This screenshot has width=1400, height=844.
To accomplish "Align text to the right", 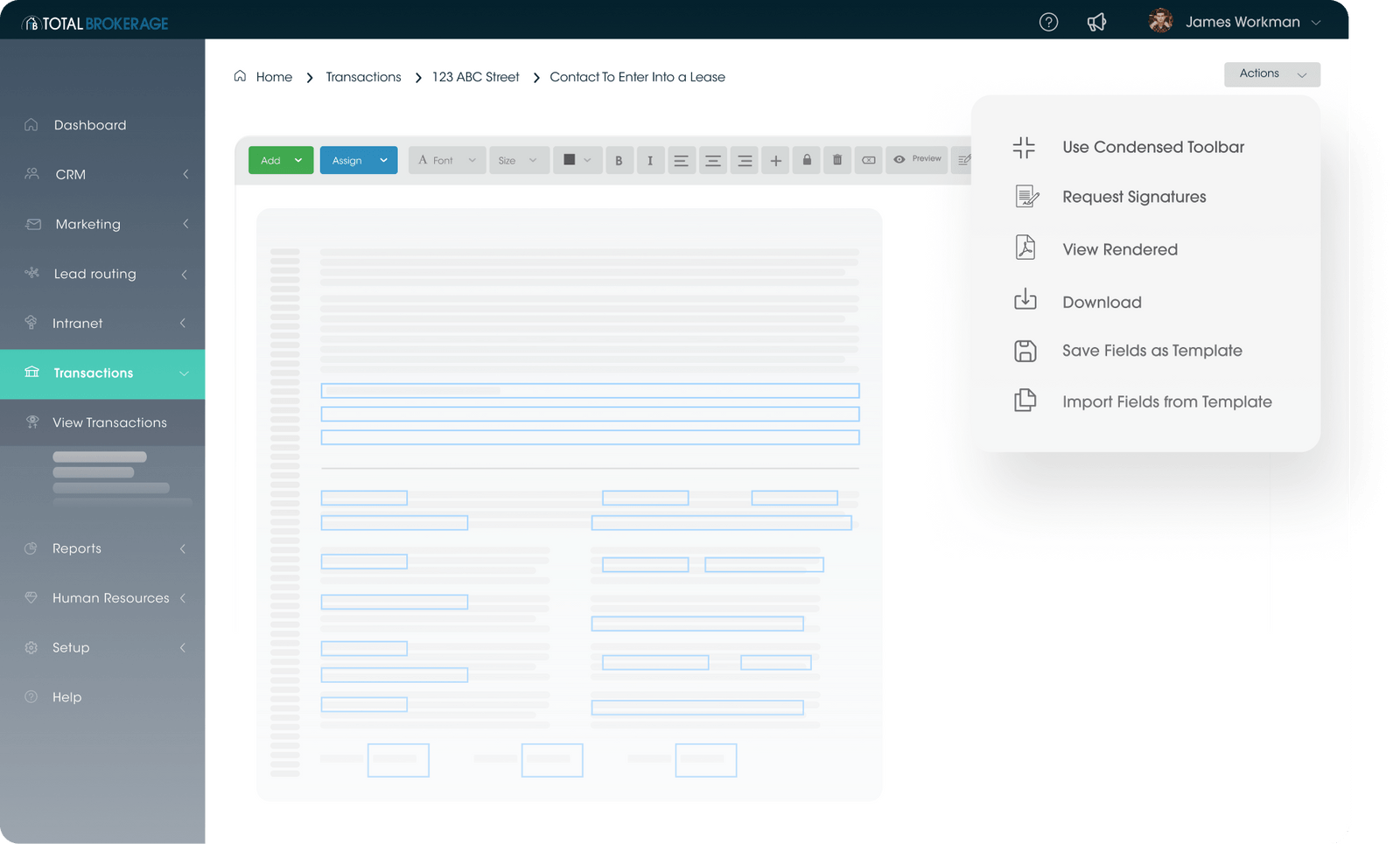I will (x=744, y=160).
